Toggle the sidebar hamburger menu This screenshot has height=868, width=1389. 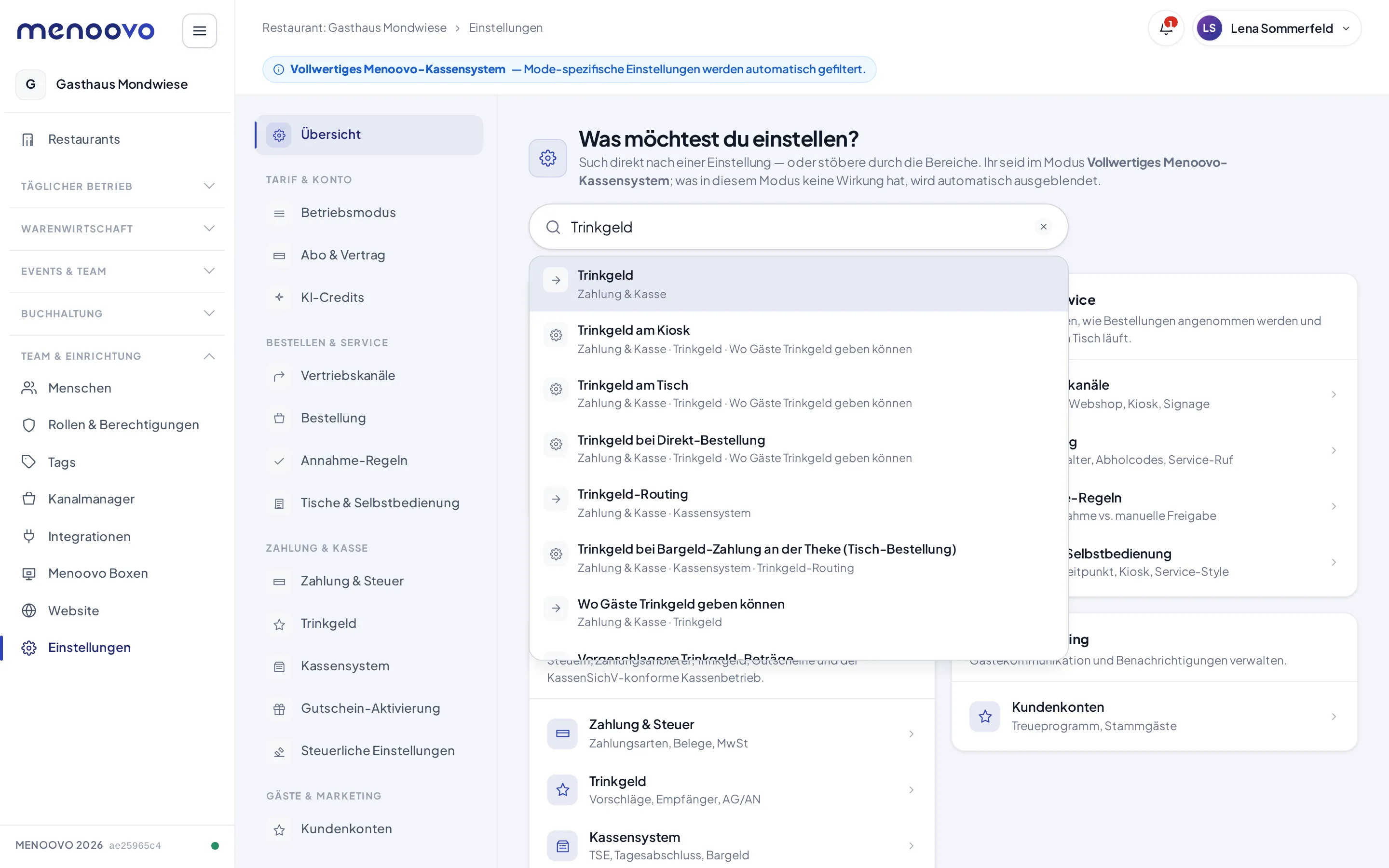pyautogui.click(x=199, y=30)
